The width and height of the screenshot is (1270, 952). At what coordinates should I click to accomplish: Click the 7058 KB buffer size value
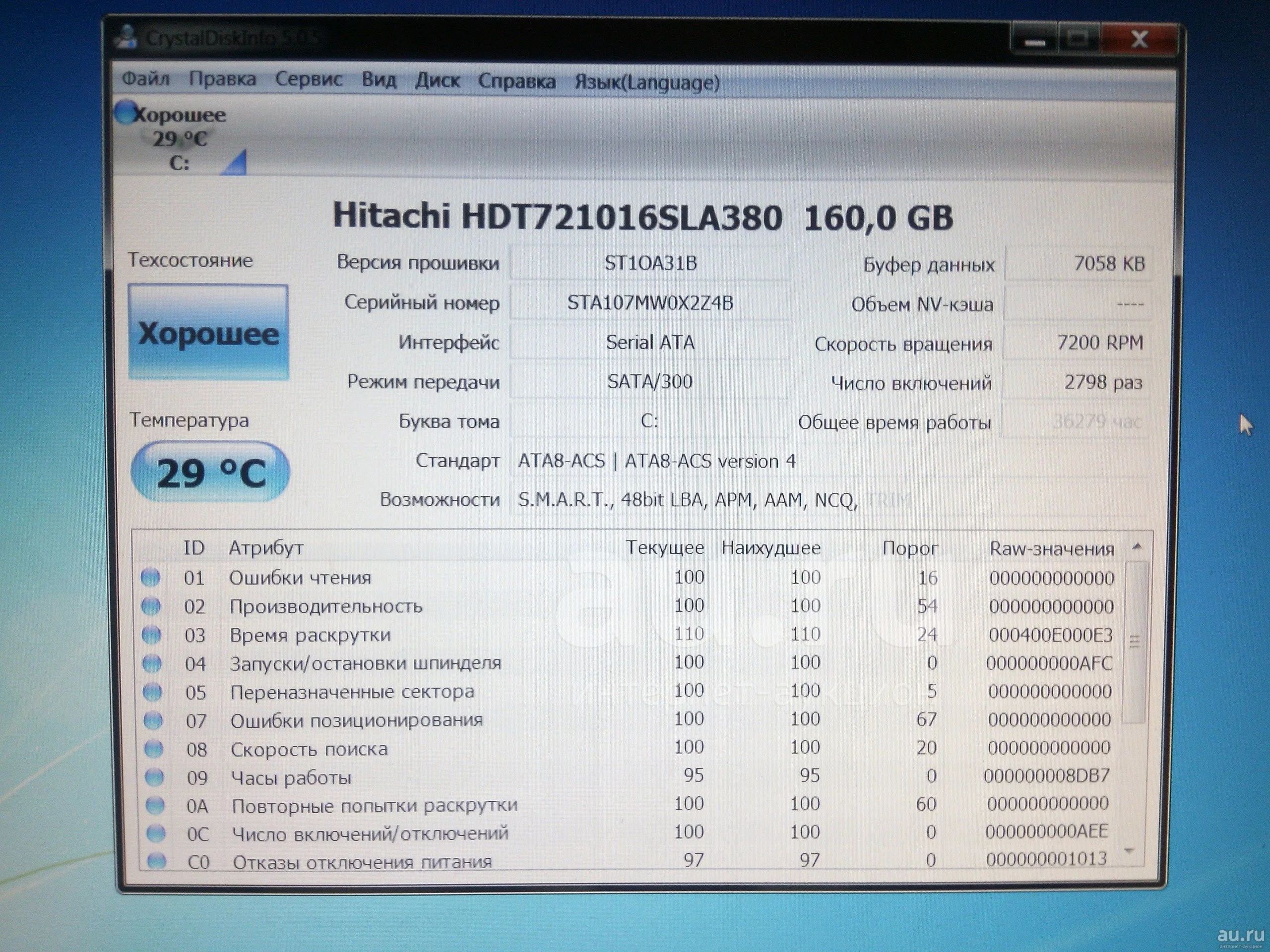coord(1079,263)
